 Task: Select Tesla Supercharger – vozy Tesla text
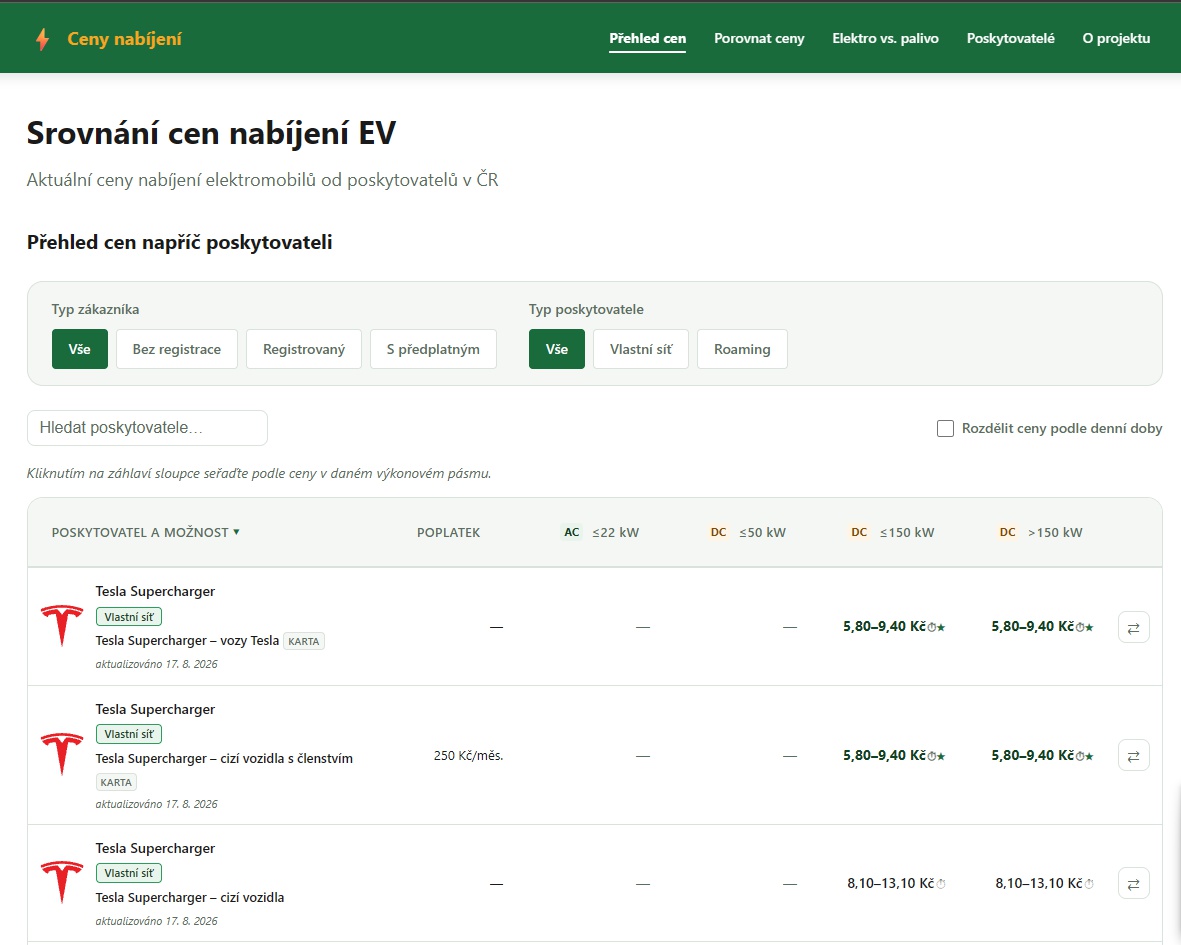pos(188,641)
